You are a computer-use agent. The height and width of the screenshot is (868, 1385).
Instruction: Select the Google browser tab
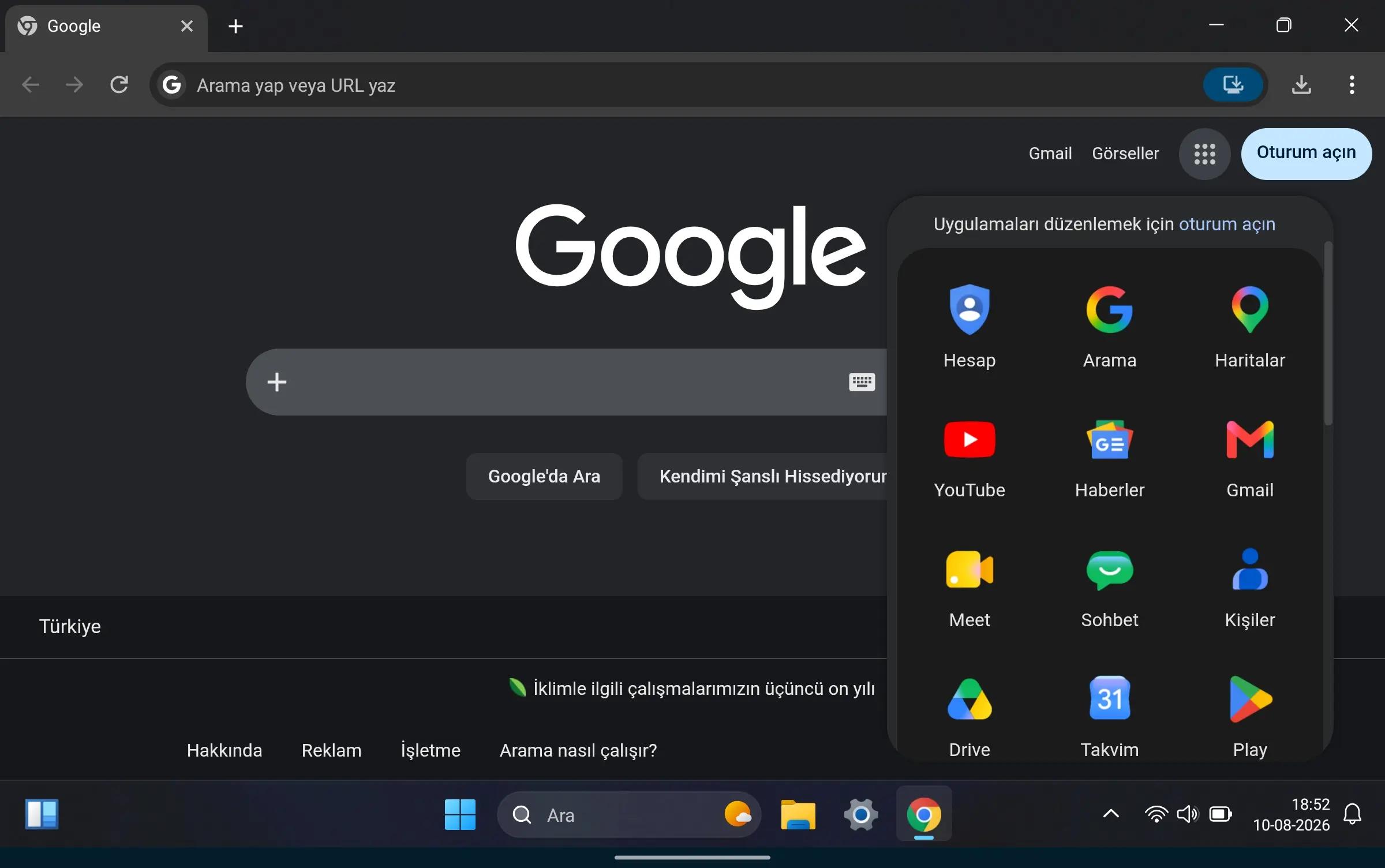(x=106, y=27)
